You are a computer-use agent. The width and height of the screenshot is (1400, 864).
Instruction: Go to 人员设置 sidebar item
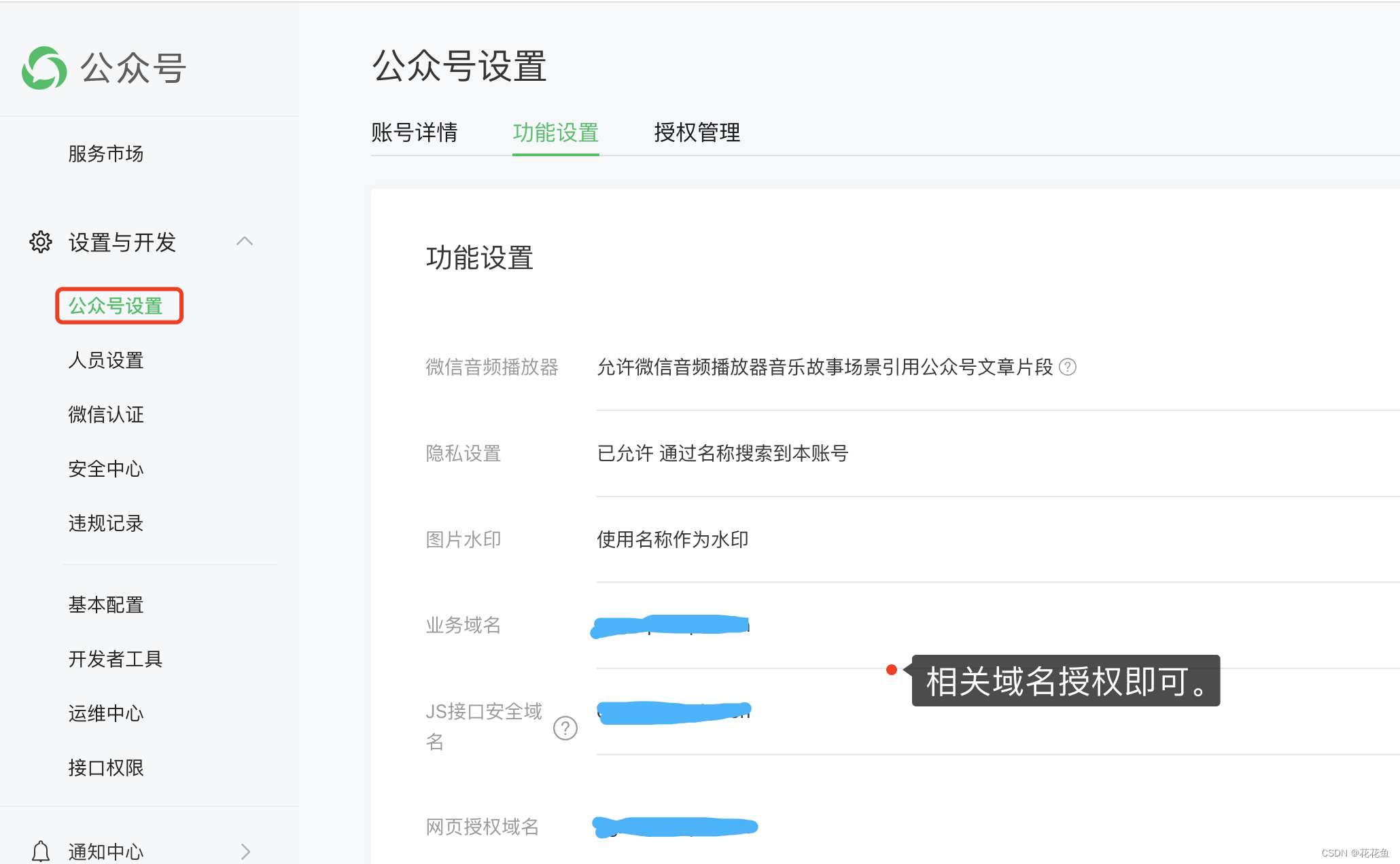point(105,360)
